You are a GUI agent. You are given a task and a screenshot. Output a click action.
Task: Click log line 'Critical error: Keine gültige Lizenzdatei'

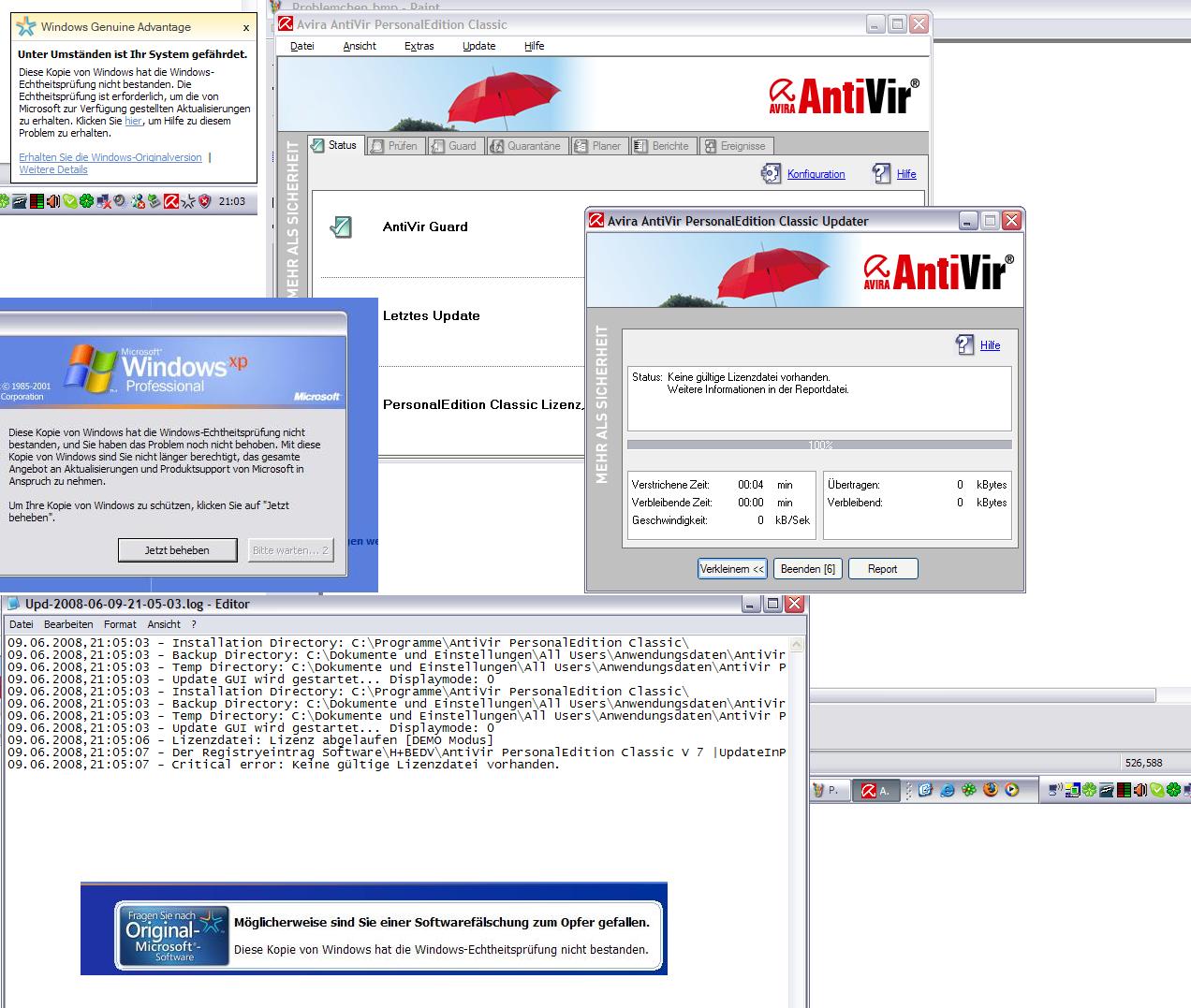click(x=284, y=765)
